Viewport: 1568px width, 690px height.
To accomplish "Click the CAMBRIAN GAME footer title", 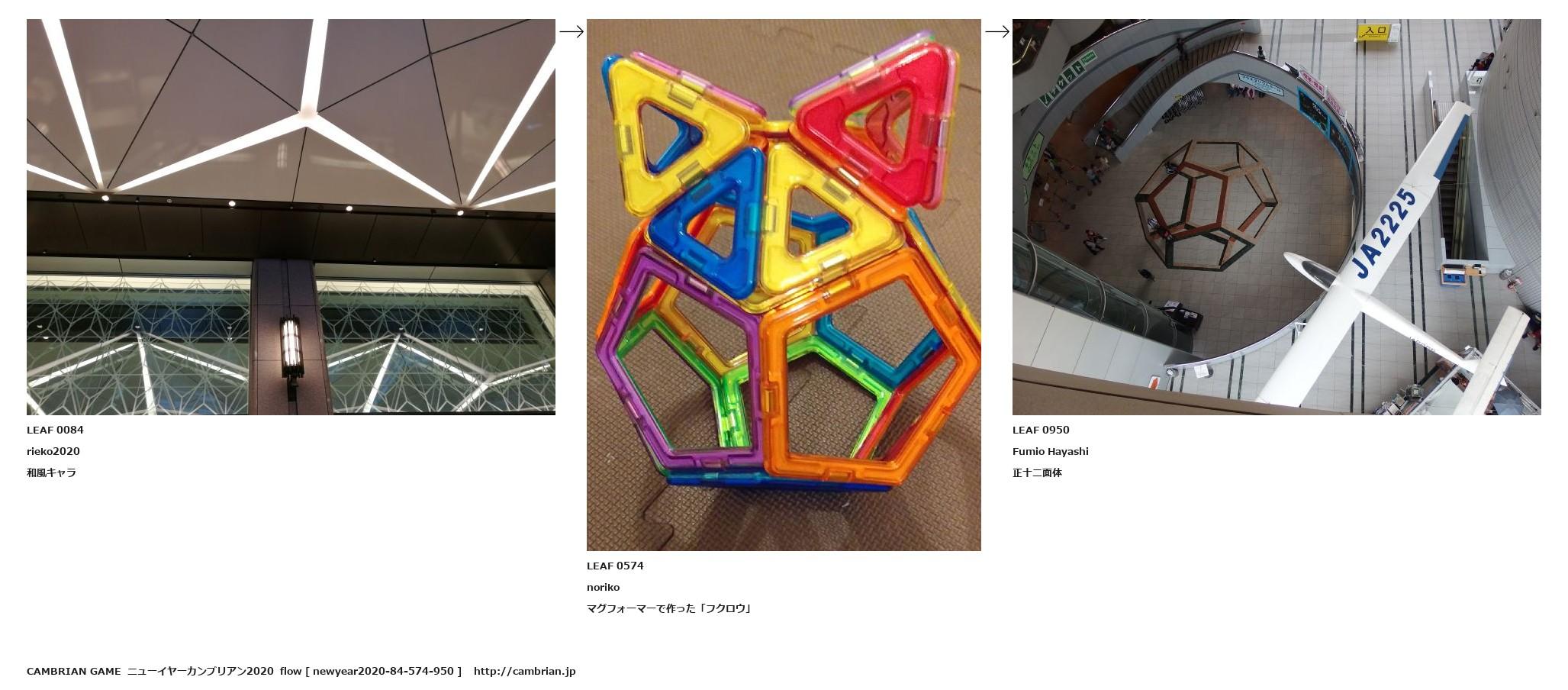I will pos(74,671).
